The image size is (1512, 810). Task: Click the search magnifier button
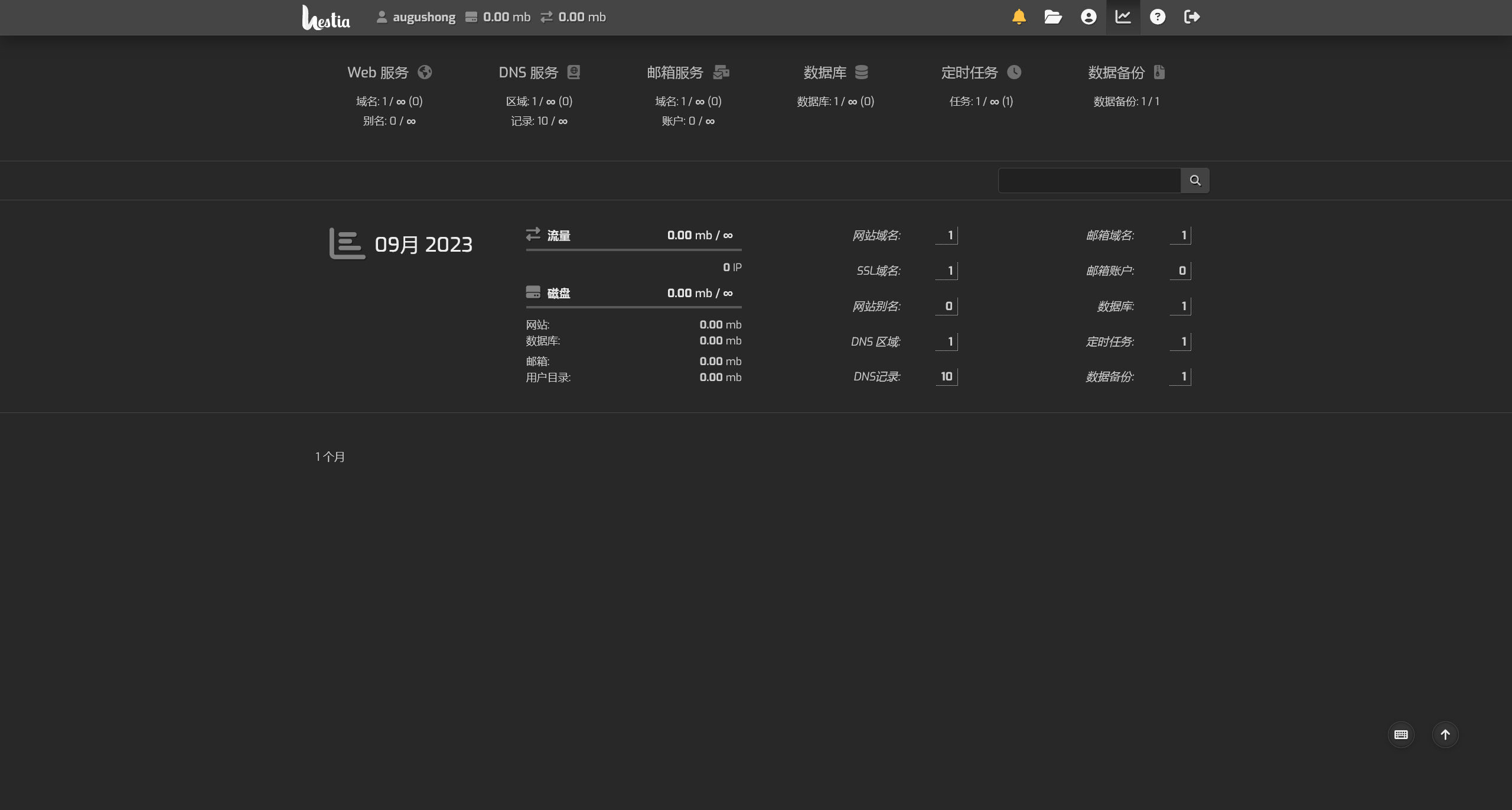(x=1195, y=180)
